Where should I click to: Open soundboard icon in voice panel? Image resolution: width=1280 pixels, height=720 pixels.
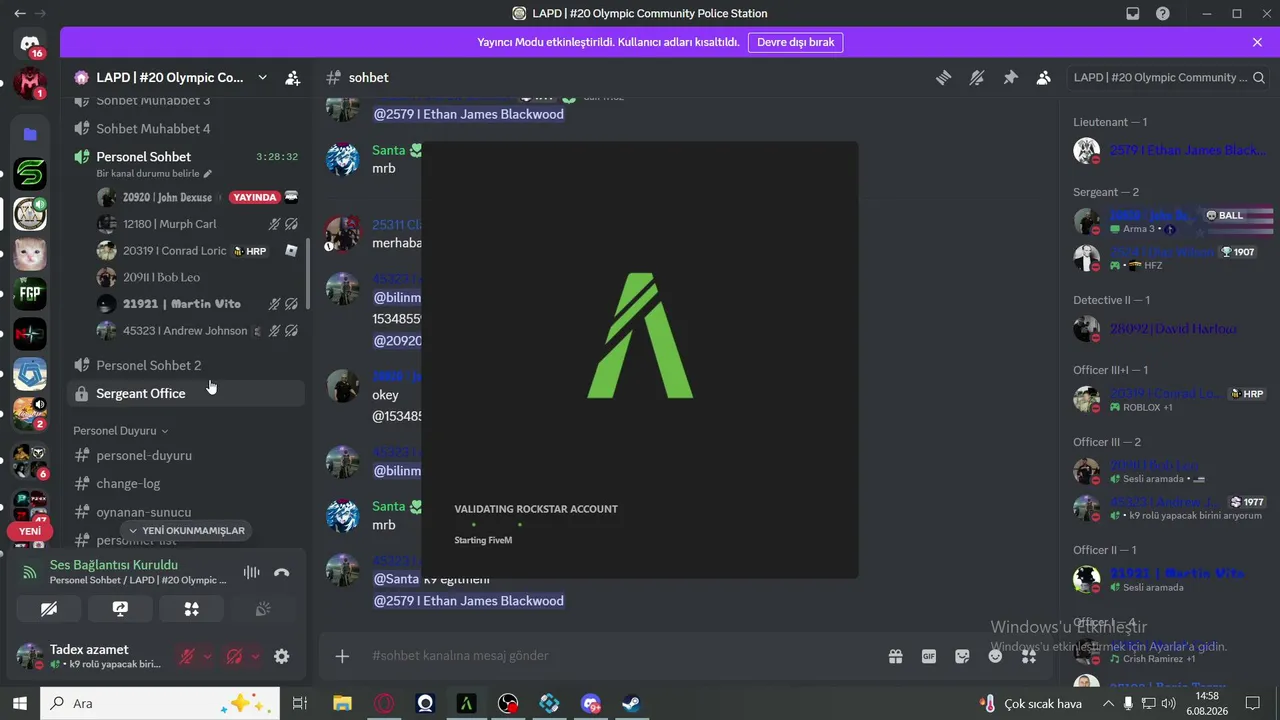point(263,608)
